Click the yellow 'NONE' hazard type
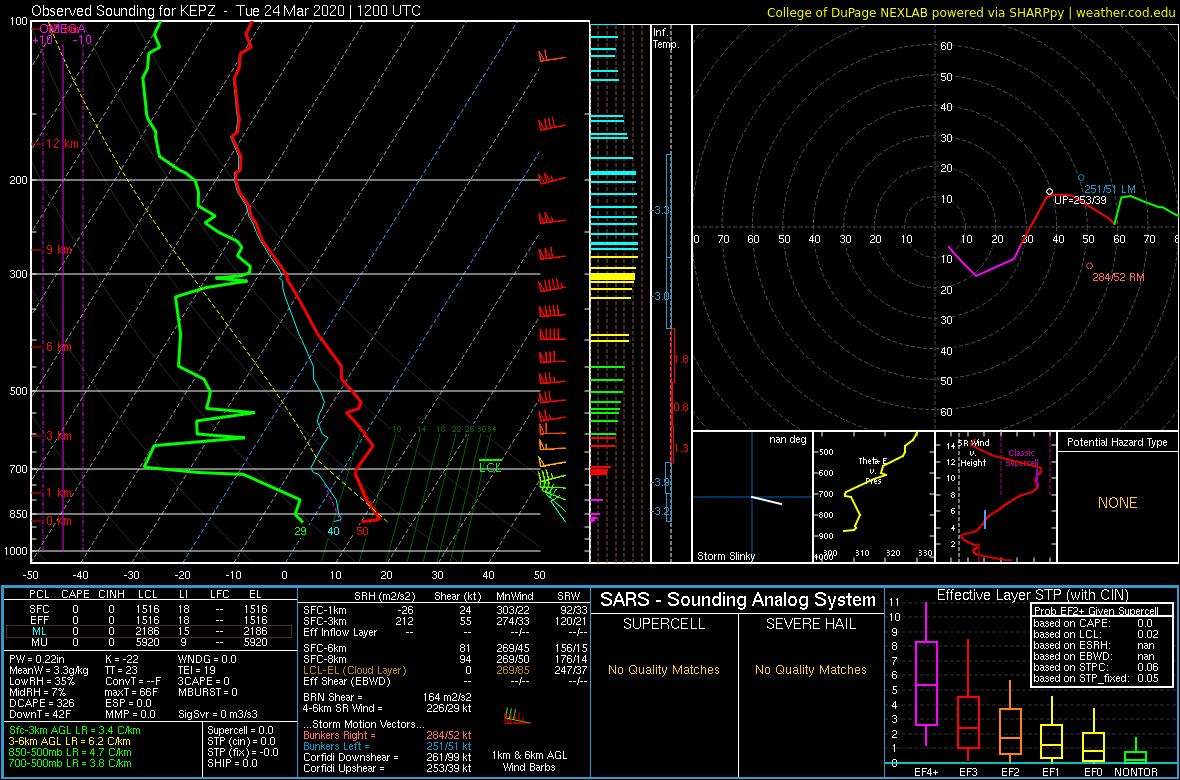Image resolution: width=1180 pixels, height=780 pixels. [x=1117, y=503]
